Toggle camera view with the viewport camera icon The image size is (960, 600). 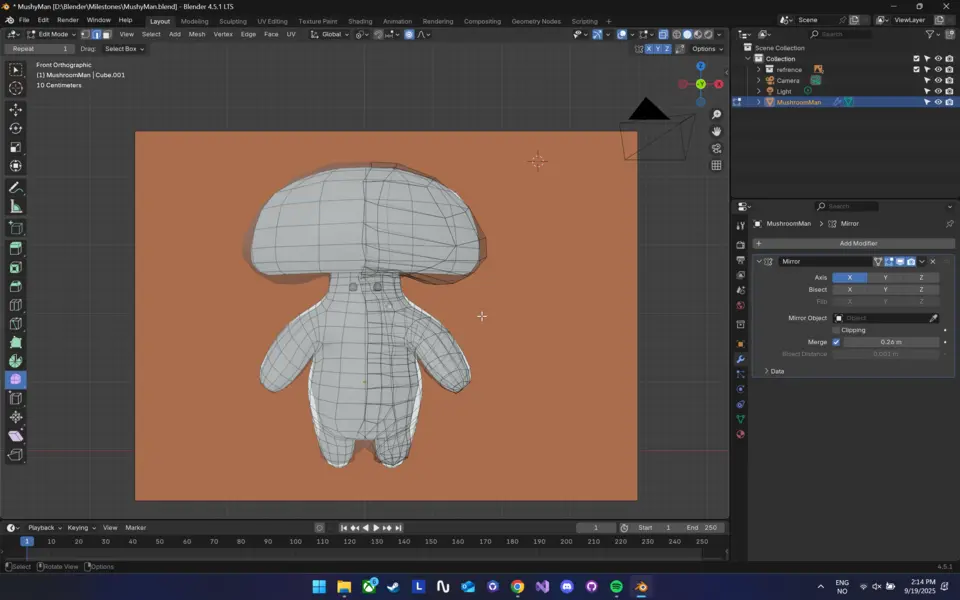(x=716, y=148)
